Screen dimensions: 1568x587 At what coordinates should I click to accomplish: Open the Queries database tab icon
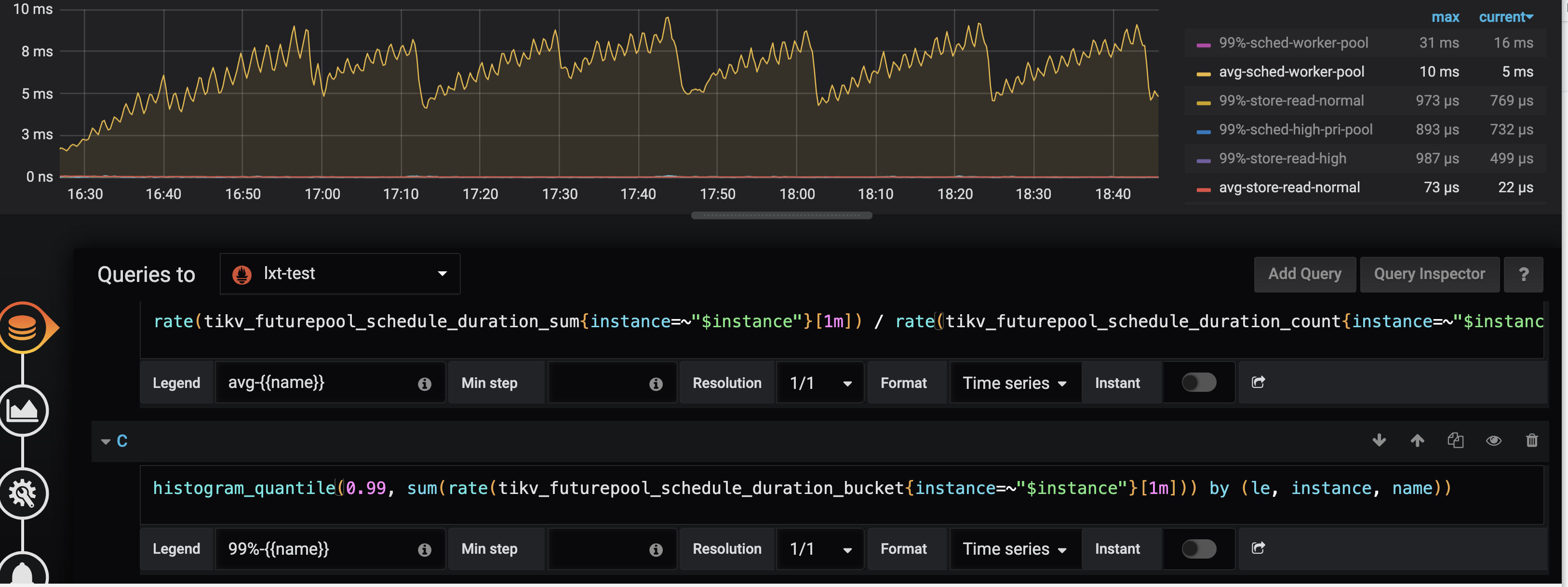coord(23,328)
